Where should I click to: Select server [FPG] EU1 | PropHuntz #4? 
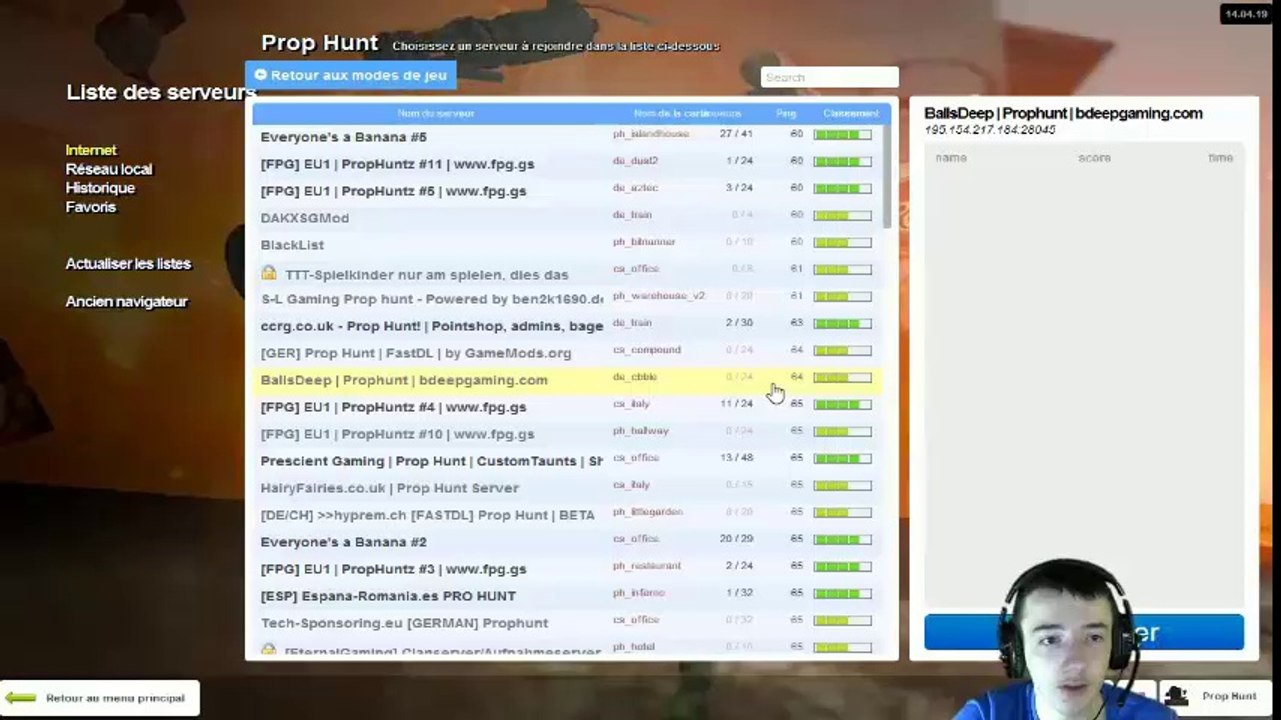pyautogui.click(x=567, y=407)
